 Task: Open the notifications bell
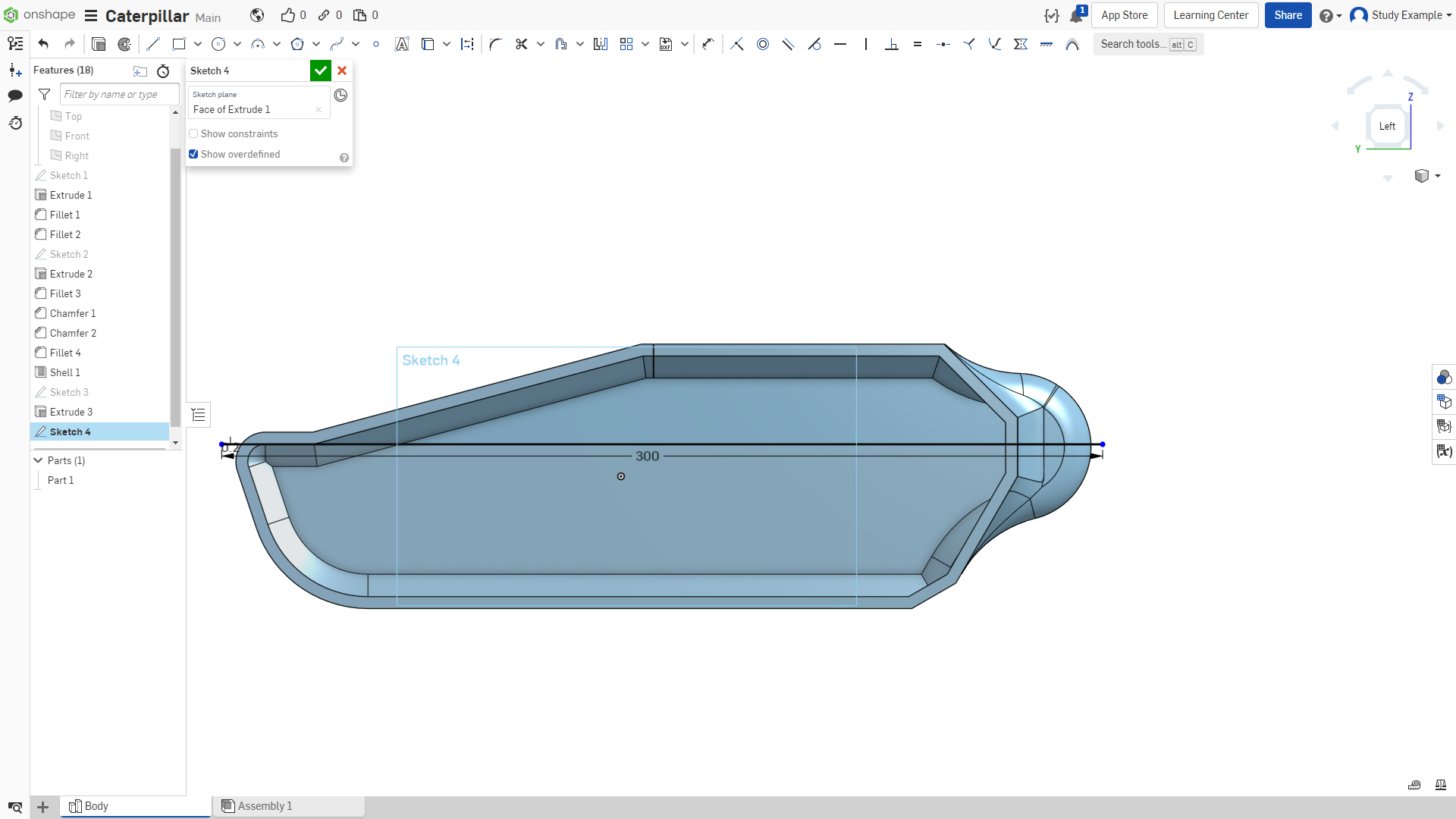pyautogui.click(x=1076, y=15)
